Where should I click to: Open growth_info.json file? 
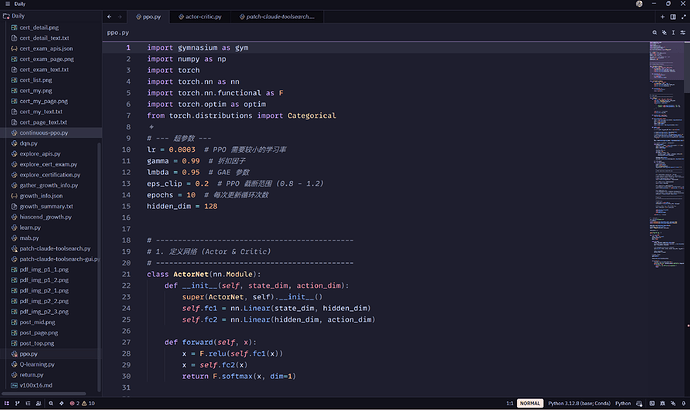click(41, 196)
